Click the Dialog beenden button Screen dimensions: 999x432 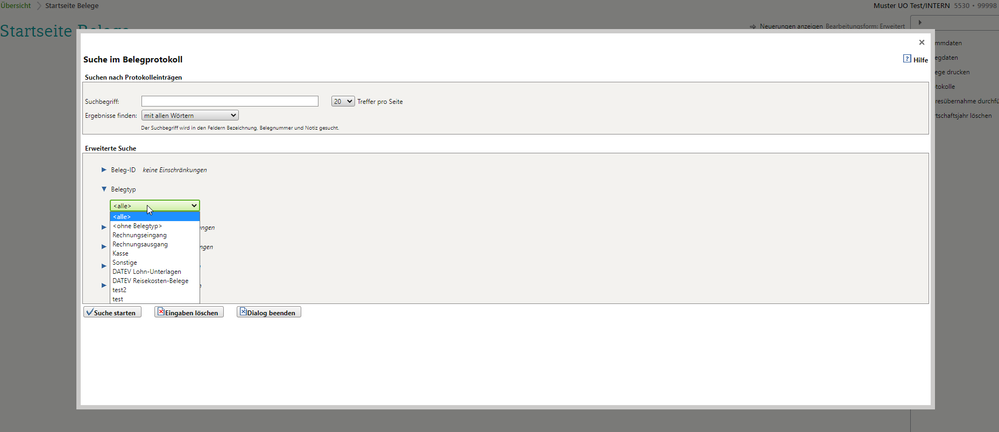click(x=268, y=312)
